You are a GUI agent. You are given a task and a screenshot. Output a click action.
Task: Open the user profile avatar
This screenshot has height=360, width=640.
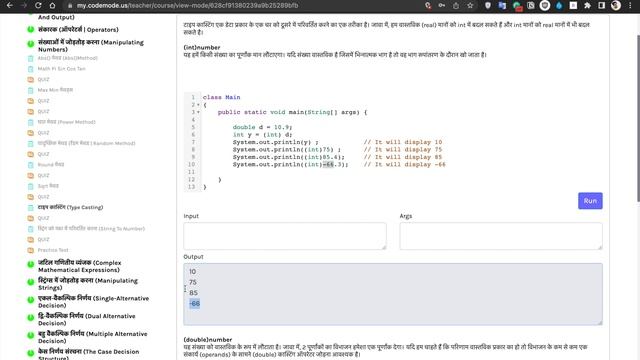(x=616, y=5)
